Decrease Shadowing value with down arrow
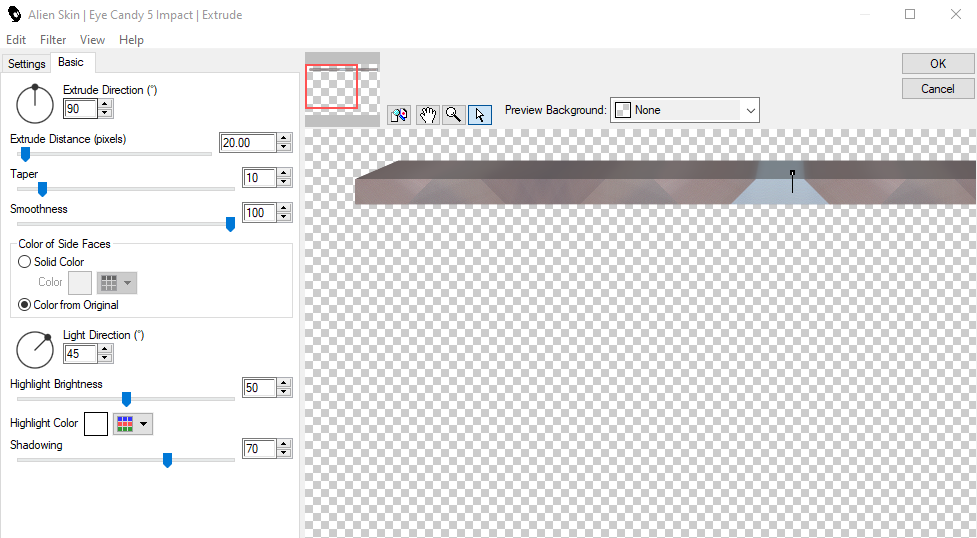 point(284,452)
